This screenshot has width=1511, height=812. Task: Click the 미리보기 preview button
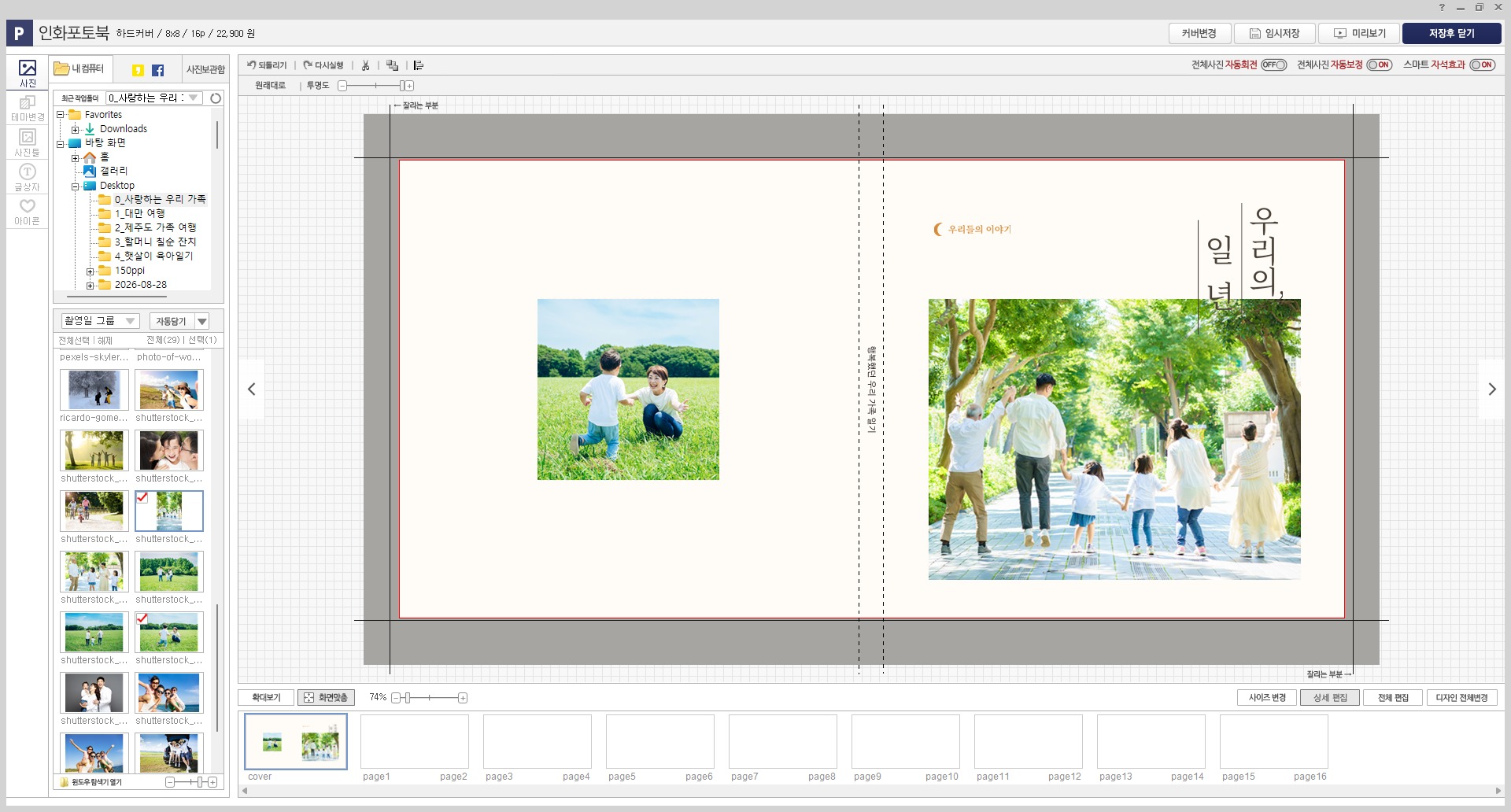1359,33
